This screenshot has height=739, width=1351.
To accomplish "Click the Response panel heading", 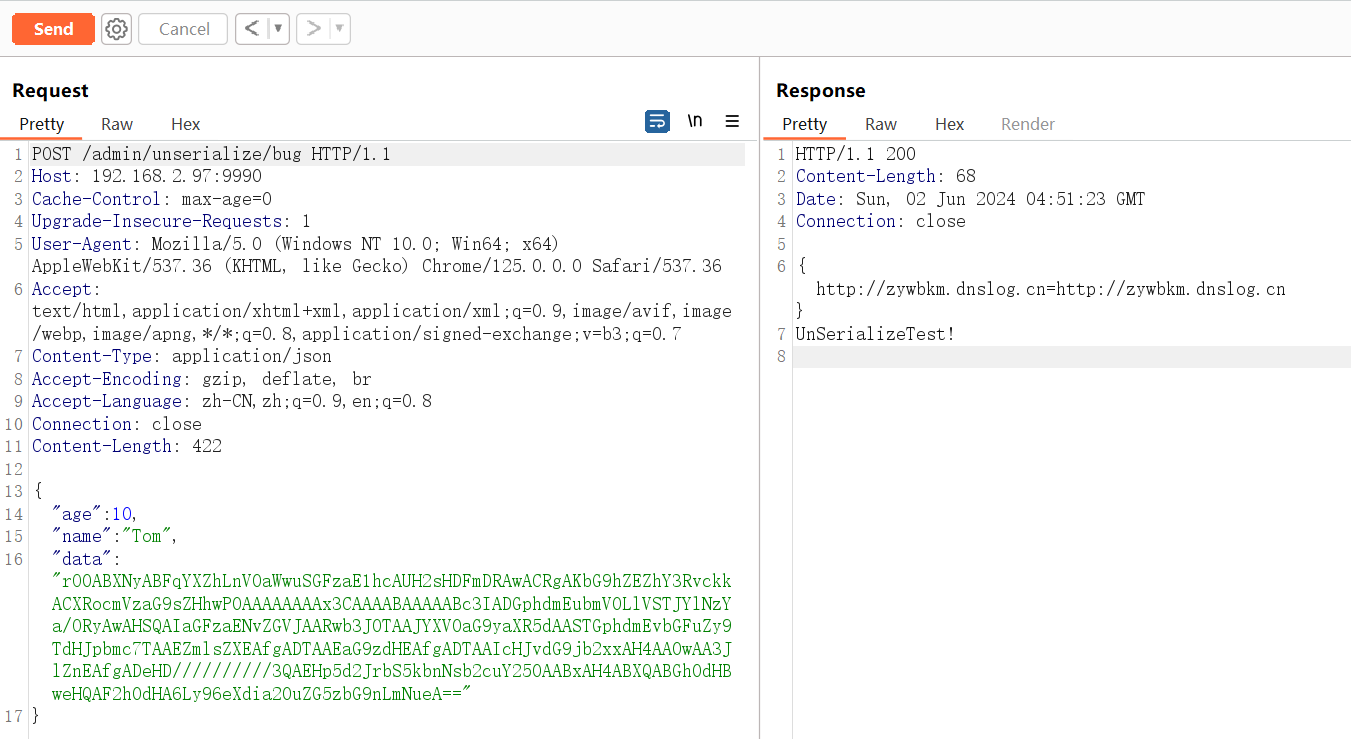I will coord(821,90).
